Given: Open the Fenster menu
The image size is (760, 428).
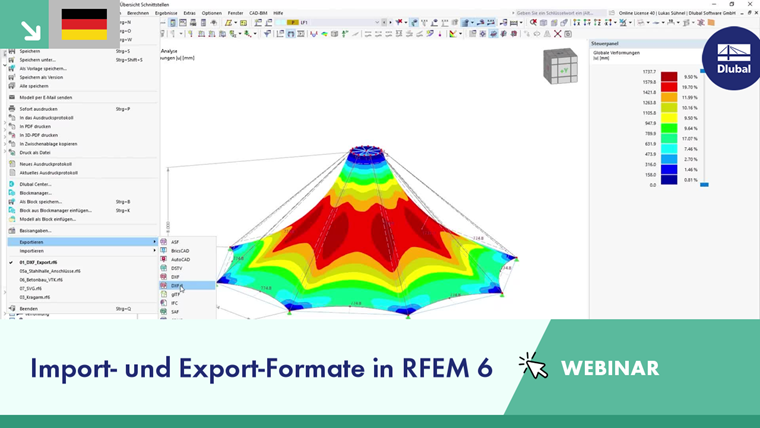Looking at the screenshot, I should tap(236, 13).
